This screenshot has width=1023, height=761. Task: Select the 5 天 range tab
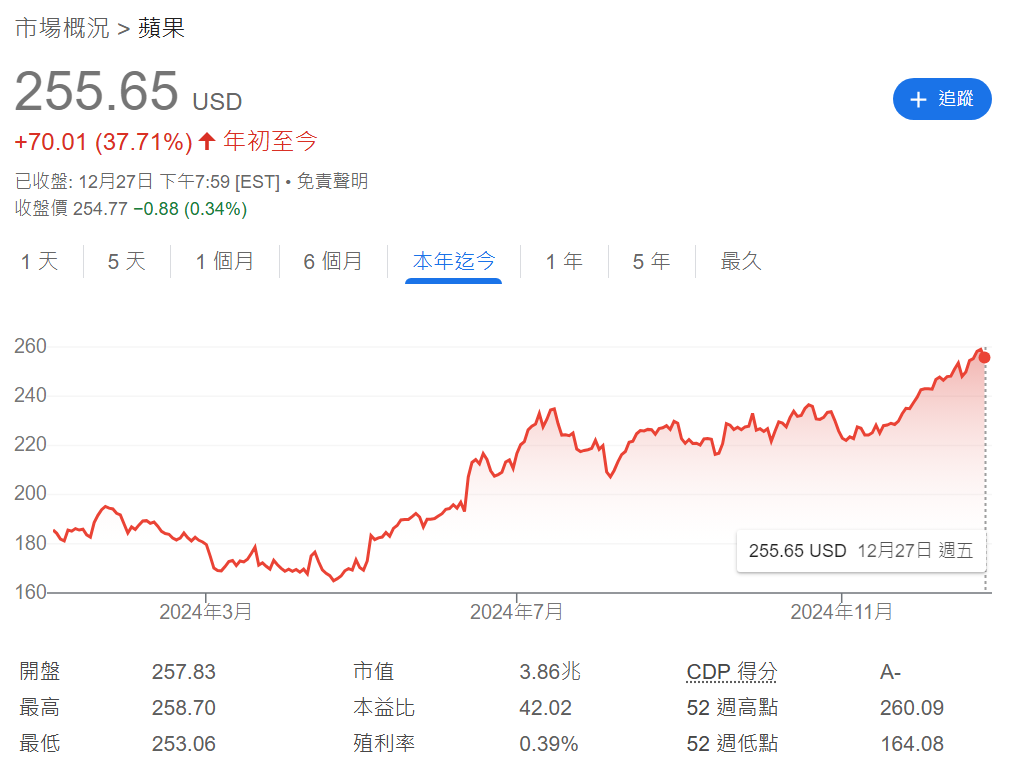pyautogui.click(x=127, y=261)
